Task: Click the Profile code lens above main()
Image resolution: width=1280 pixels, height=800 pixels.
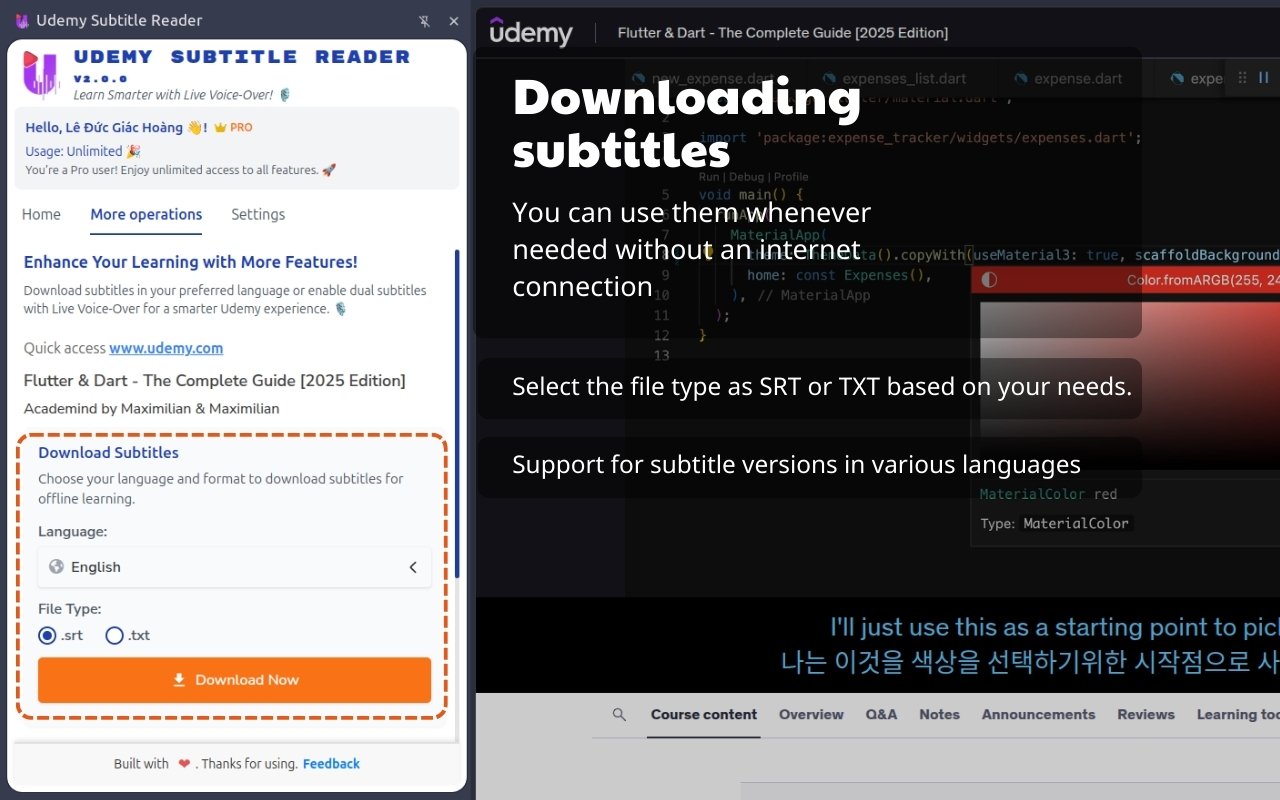Action: click(x=791, y=177)
